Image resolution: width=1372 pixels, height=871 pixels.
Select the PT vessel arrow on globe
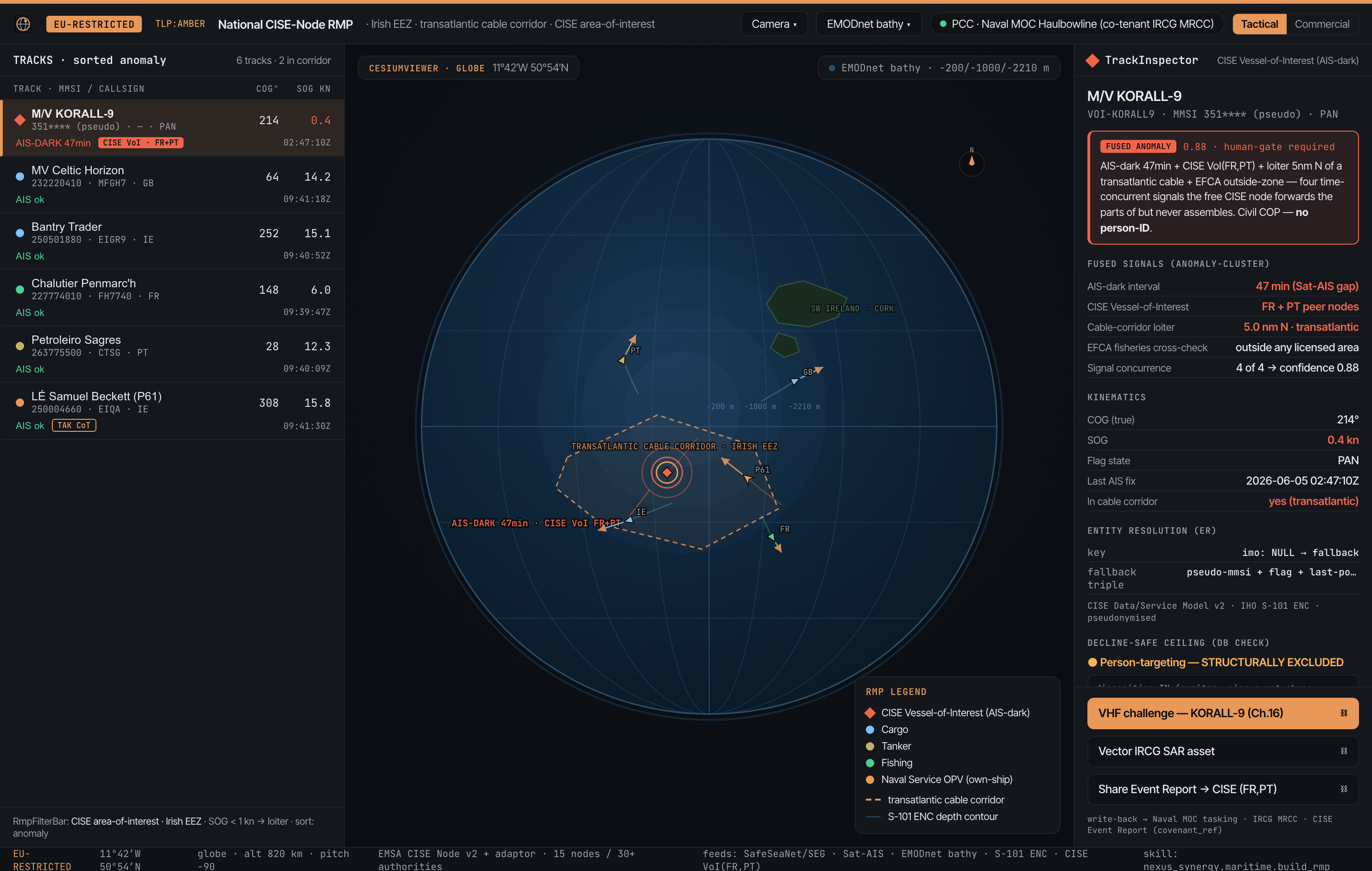(622, 360)
